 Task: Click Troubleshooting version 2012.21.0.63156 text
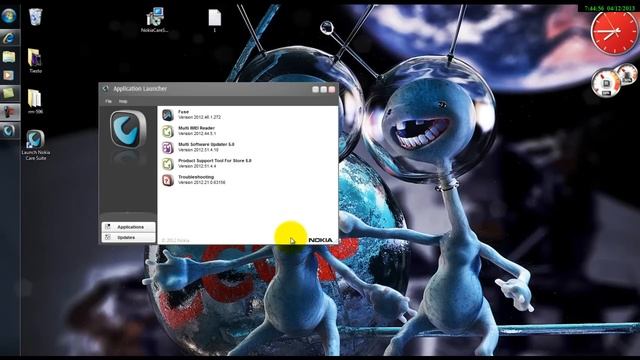[x=202, y=183]
